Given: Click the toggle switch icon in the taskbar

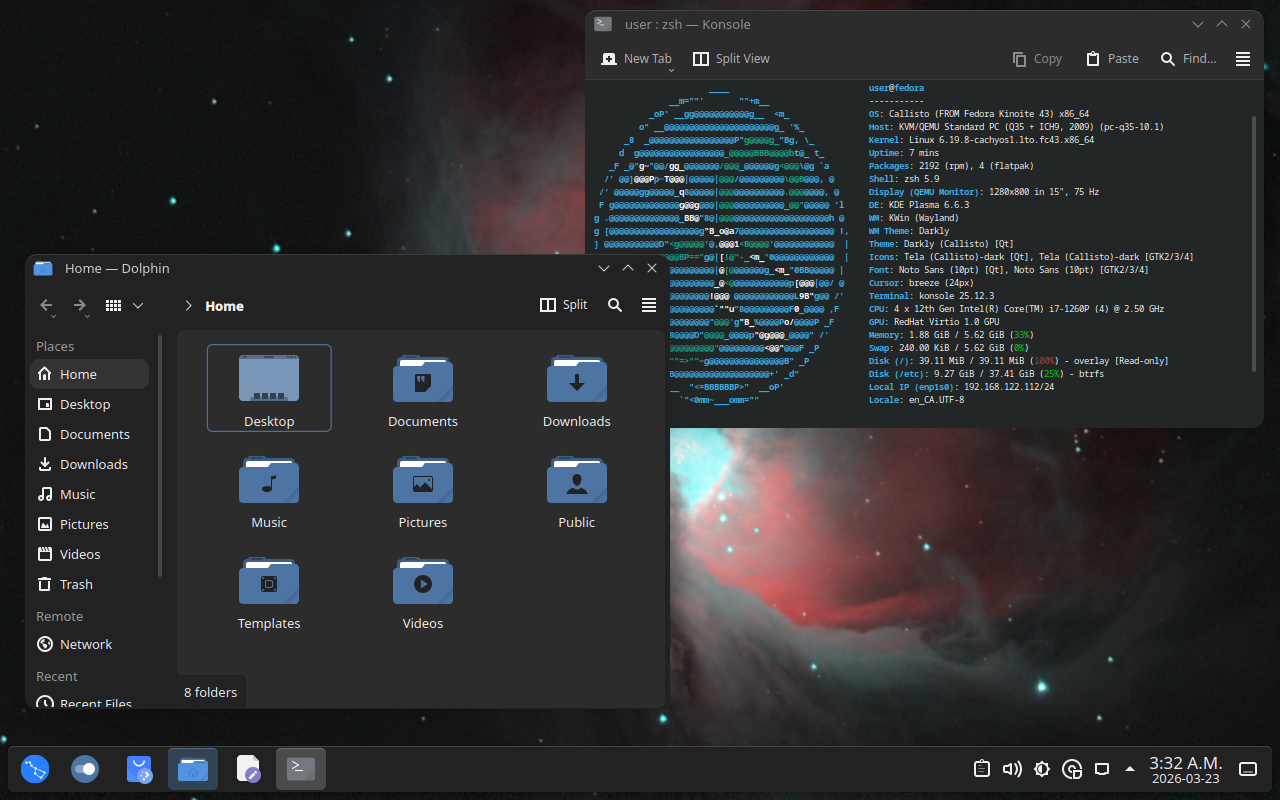Looking at the screenshot, I should coord(85,769).
